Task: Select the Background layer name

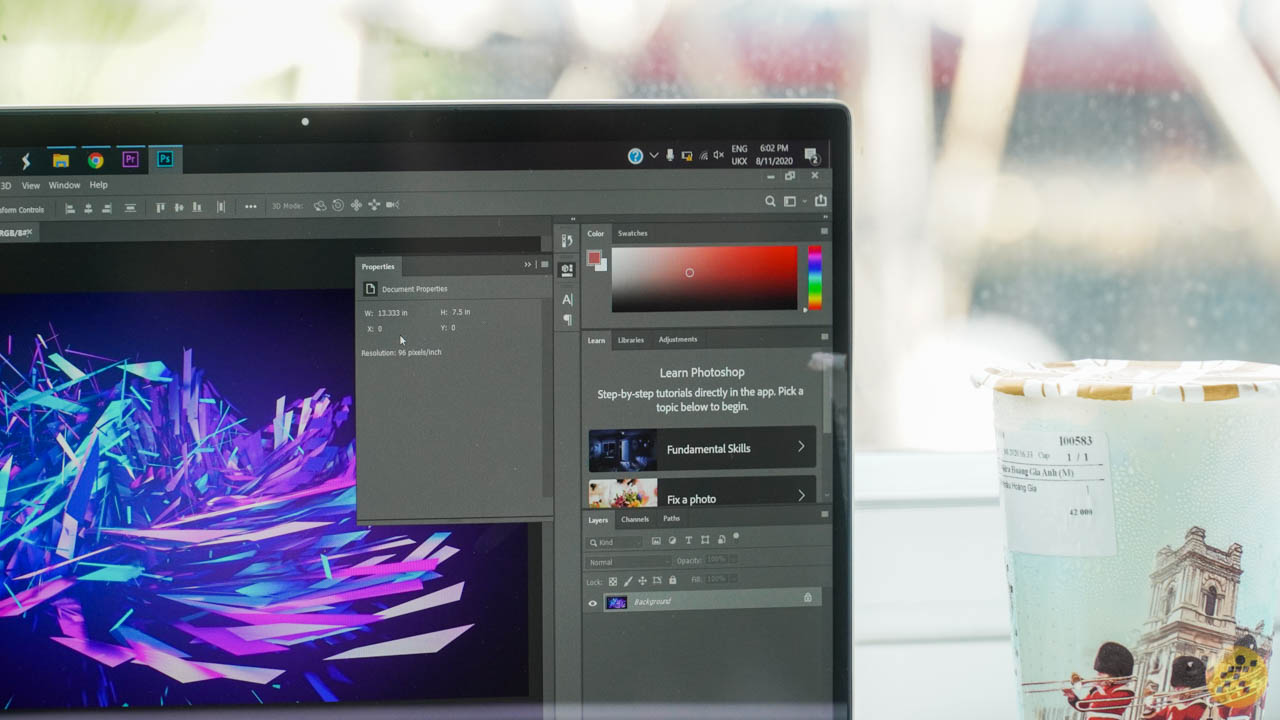Action: tap(652, 602)
